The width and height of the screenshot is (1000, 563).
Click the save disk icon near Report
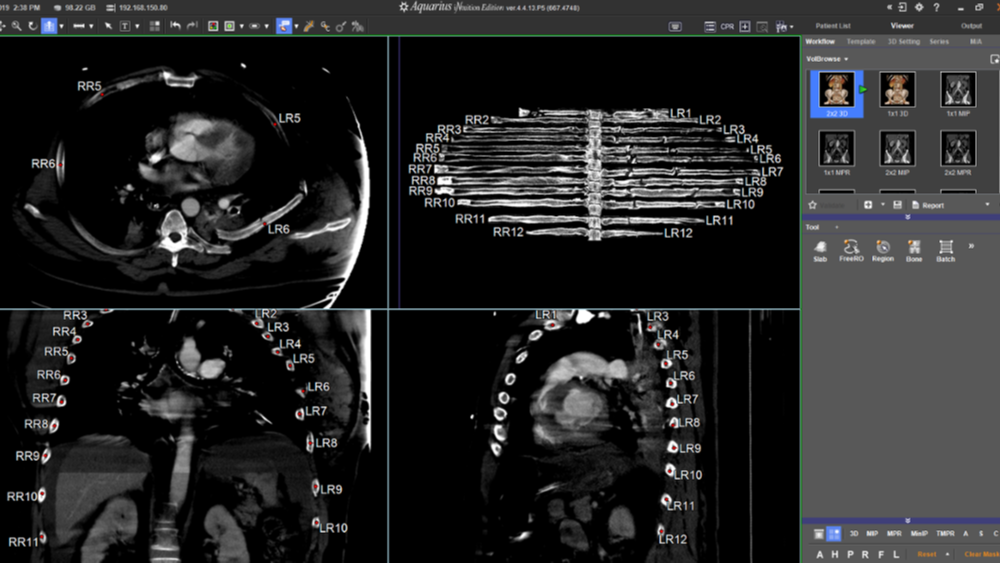897,205
